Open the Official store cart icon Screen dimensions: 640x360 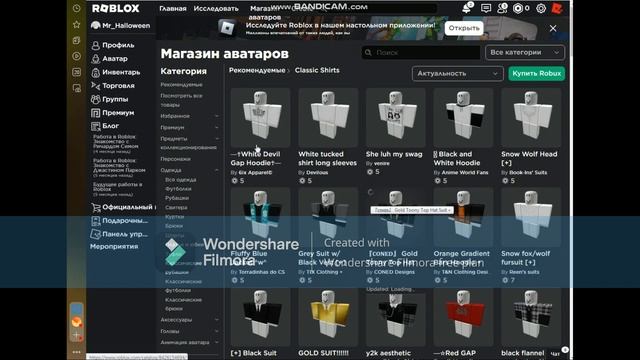(x=96, y=207)
